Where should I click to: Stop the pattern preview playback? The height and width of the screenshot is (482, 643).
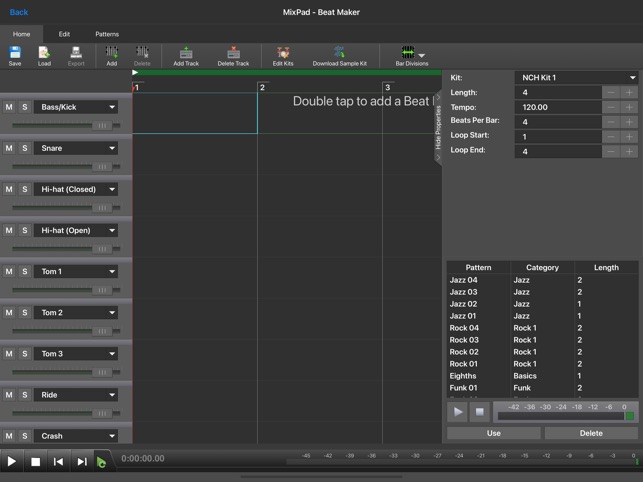click(479, 411)
